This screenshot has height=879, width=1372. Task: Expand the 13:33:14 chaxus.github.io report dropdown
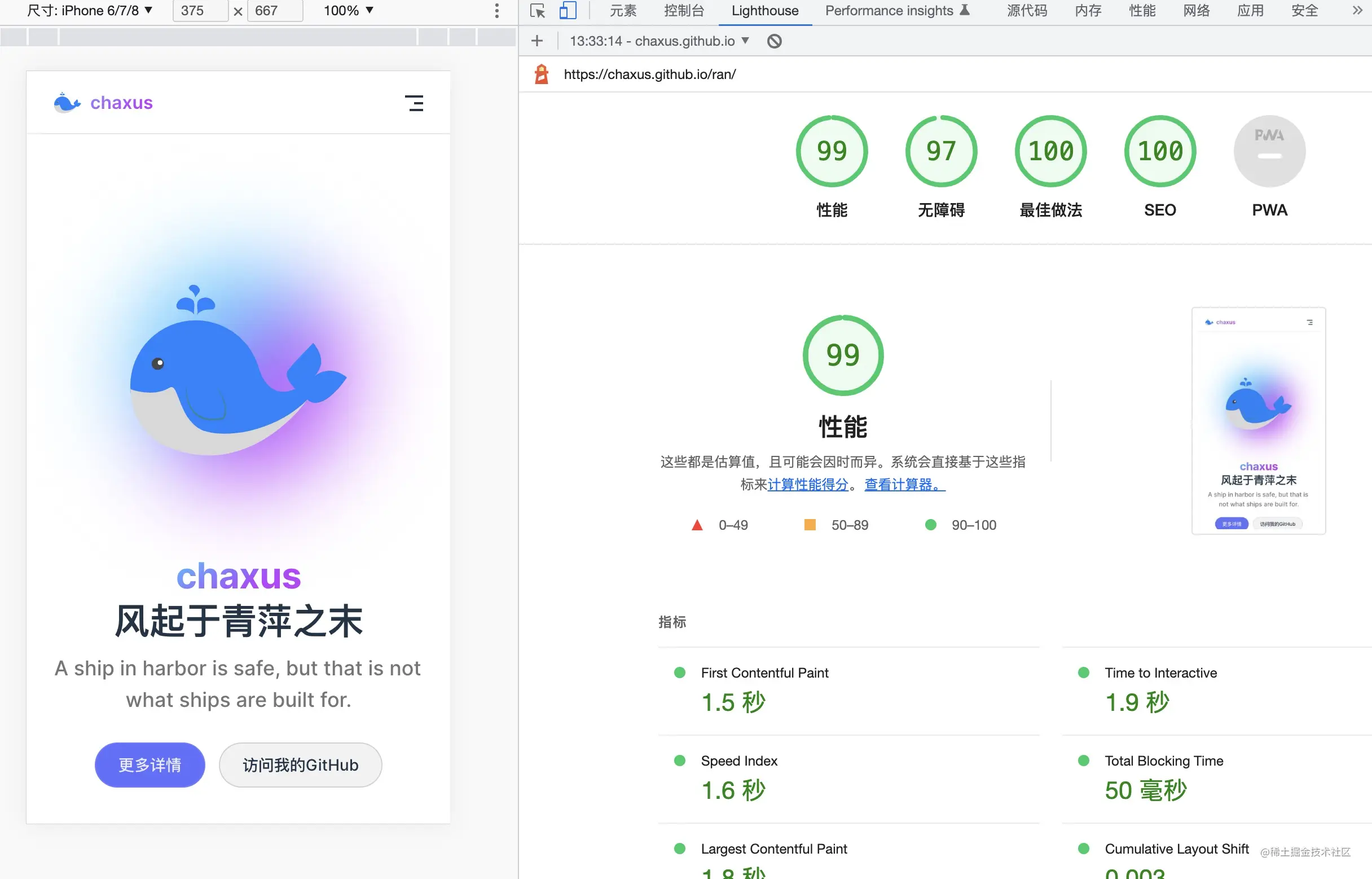click(x=659, y=41)
